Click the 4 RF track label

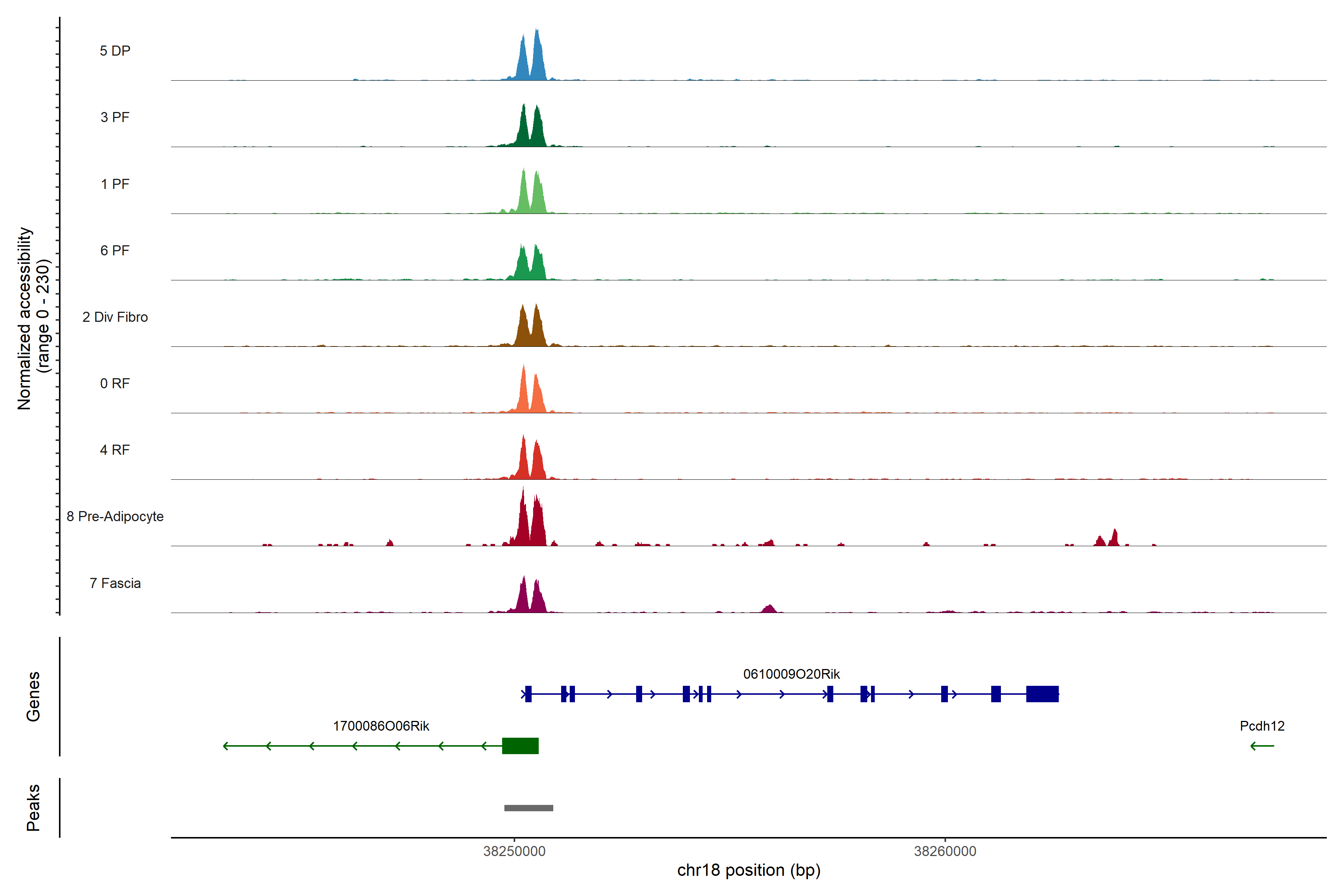(115, 450)
